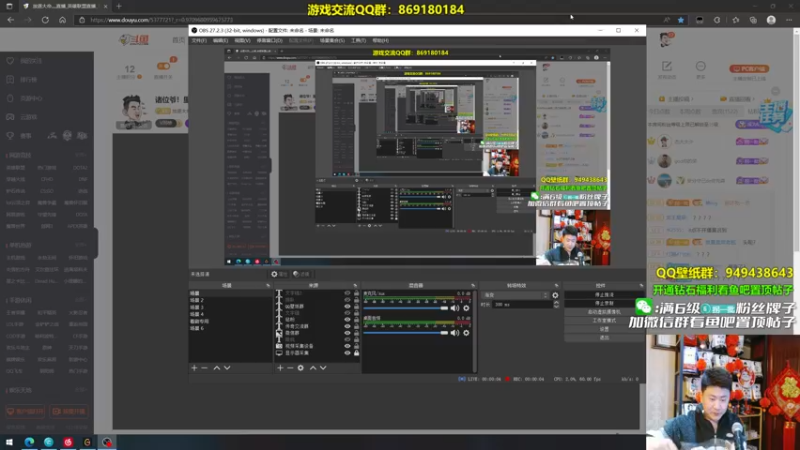Open OBS from the Windows taskbar

point(107,442)
